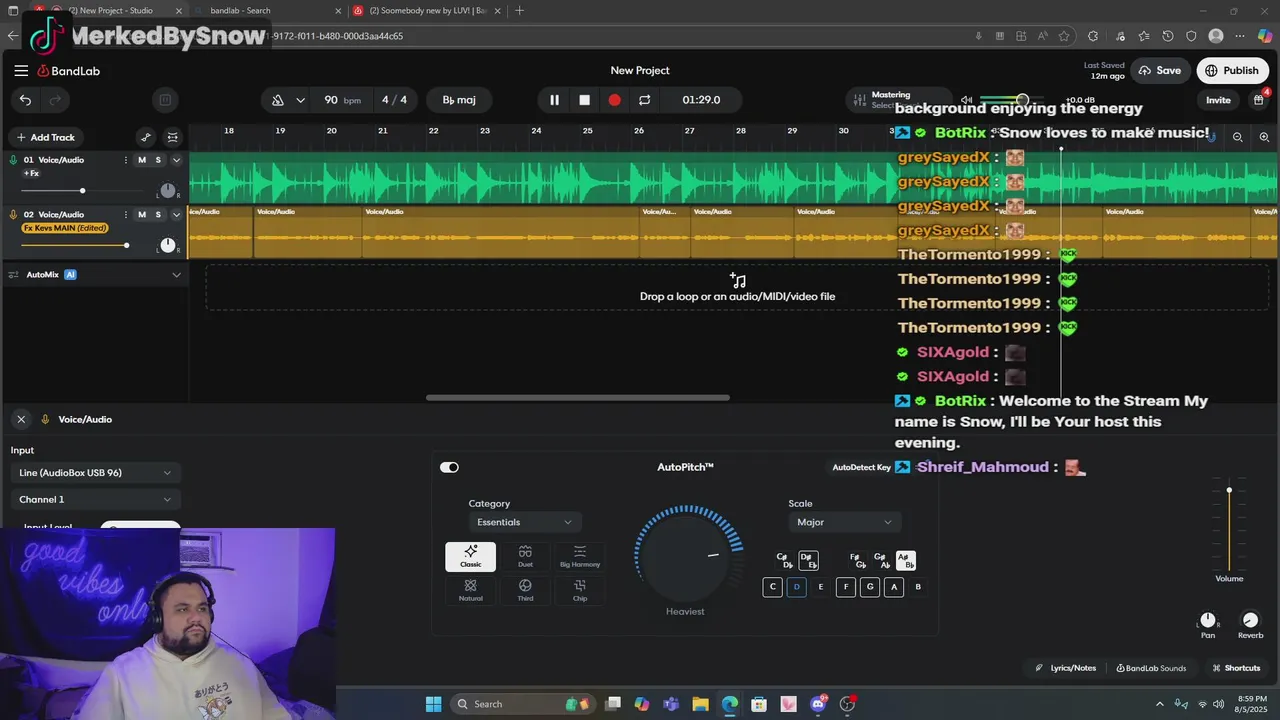The height and width of the screenshot is (720, 1280).
Task: Click the +Fx button on track 01
Action: (x=31, y=174)
